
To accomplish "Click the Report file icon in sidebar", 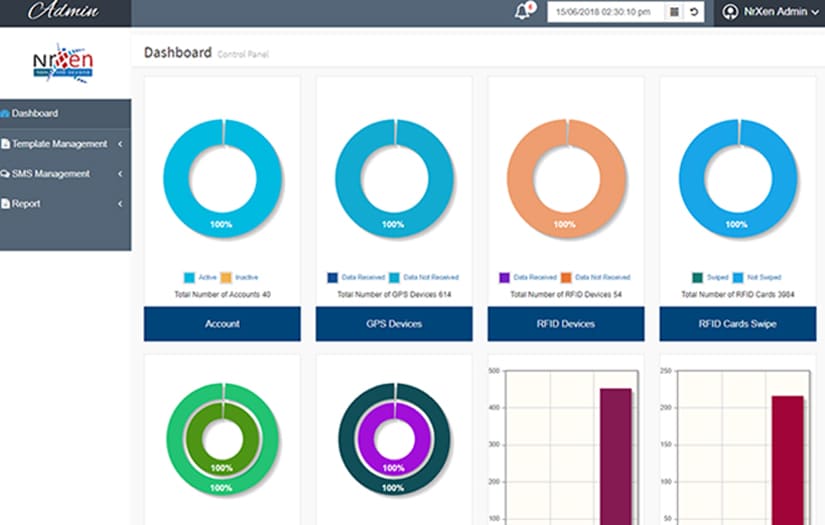I will click(5, 204).
